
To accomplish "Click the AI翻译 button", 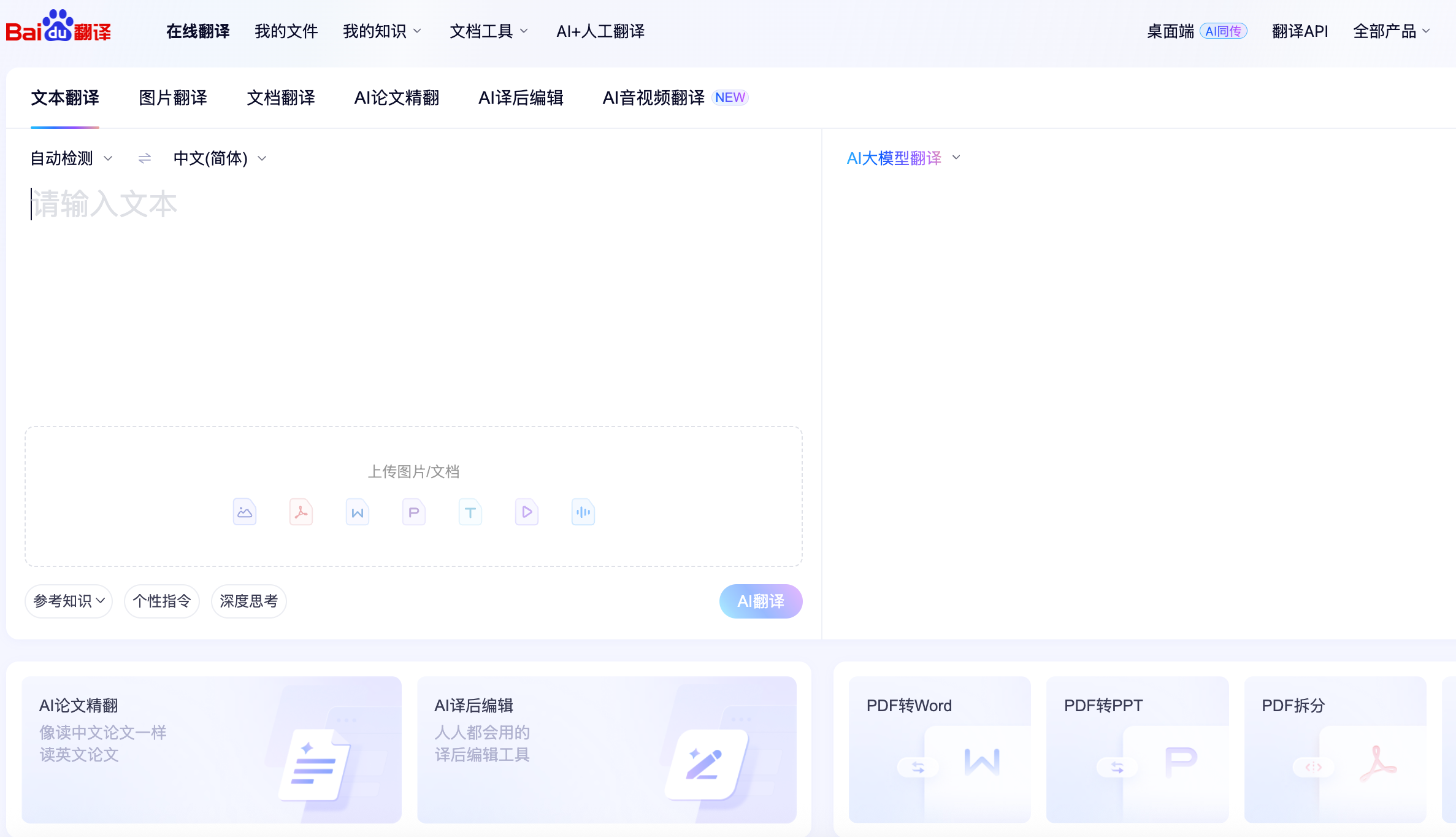I will [x=761, y=601].
